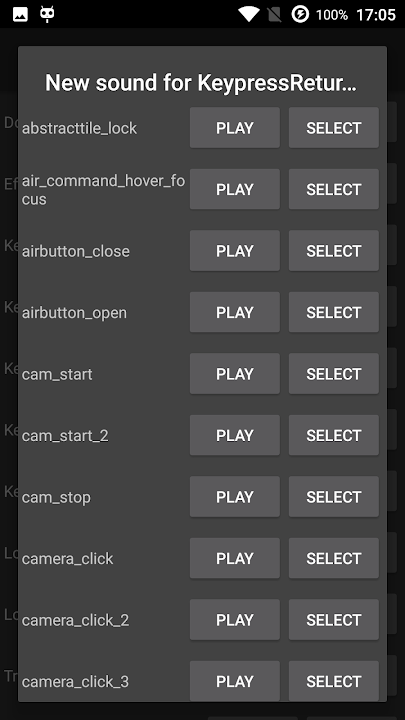The width and height of the screenshot is (405, 720).
Task: Select cam_start_2 as the sound
Action: pyautogui.click(x=334, y=435)
